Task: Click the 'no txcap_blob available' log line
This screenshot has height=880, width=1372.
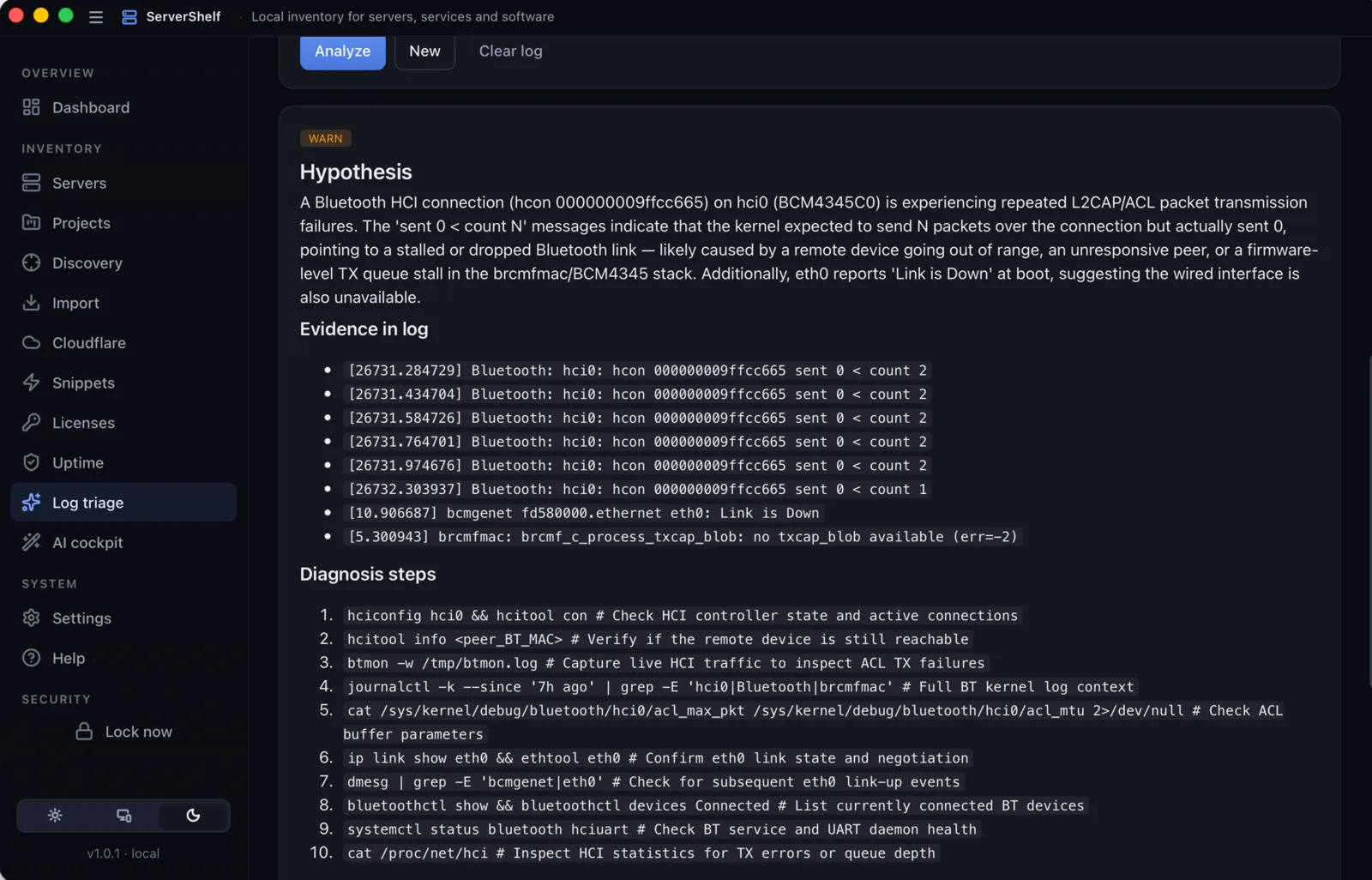Action: click(x=683, y=537)
